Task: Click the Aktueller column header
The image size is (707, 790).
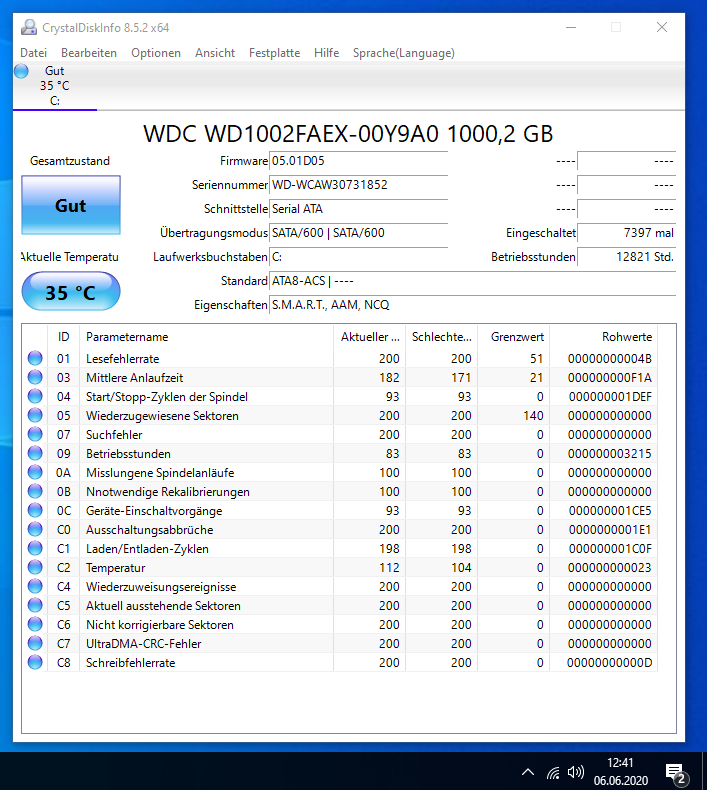Action: pos(369,337)
